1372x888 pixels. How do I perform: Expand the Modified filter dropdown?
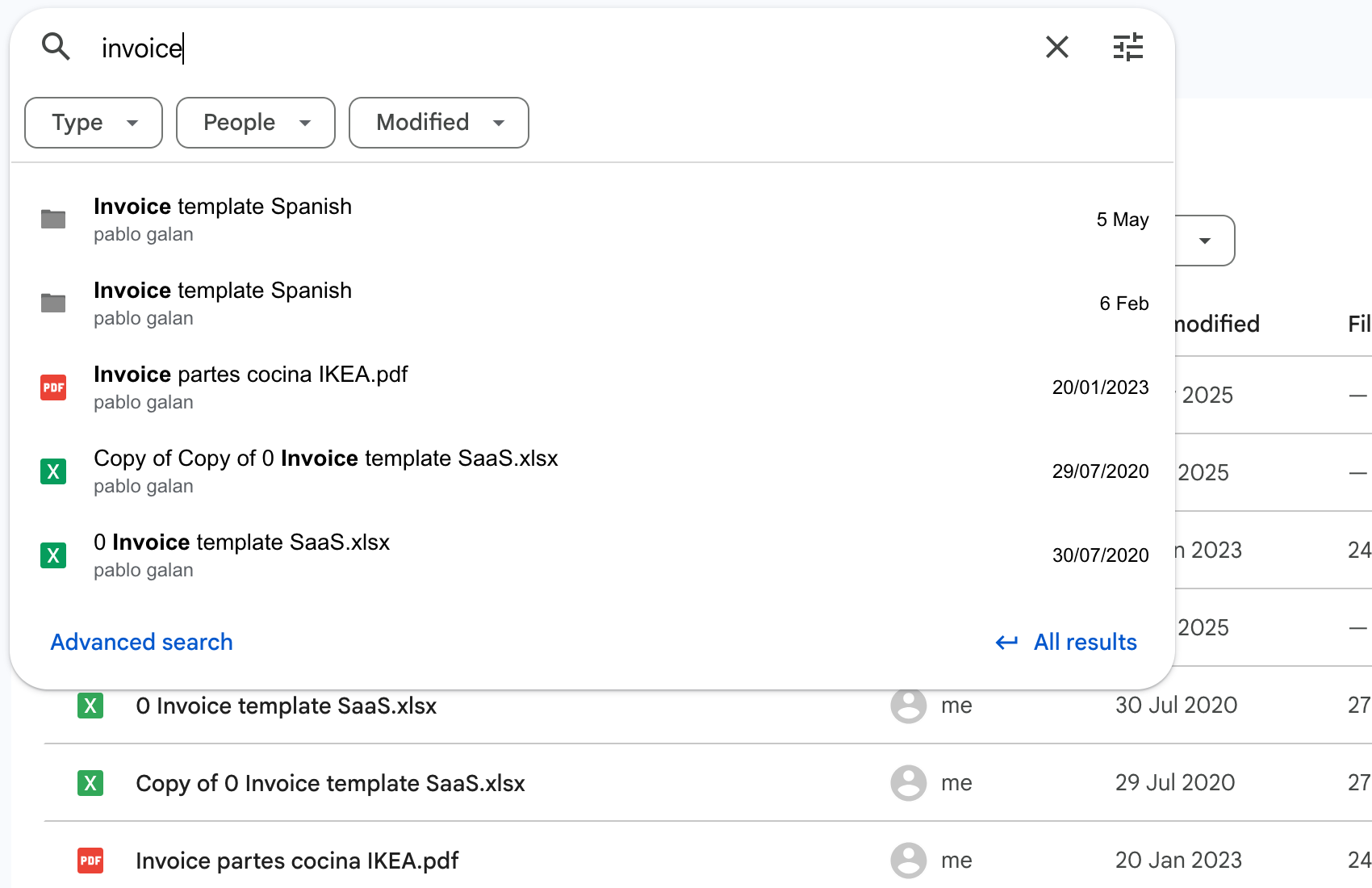438,123
